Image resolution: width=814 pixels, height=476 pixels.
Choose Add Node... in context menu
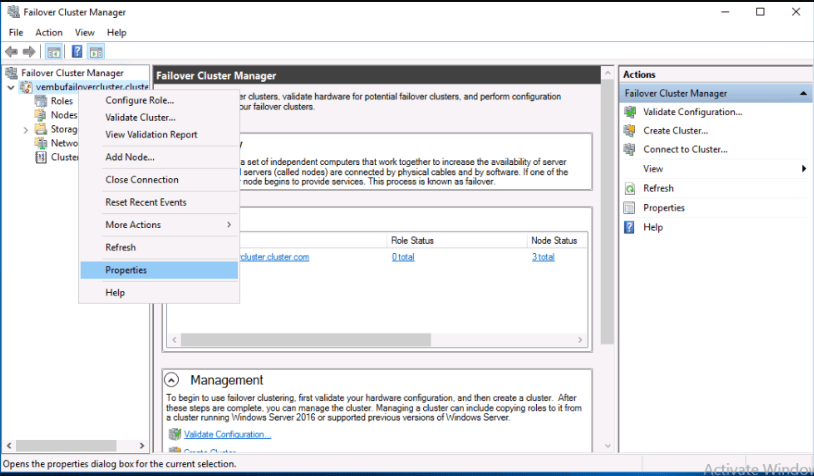[159, 157]
